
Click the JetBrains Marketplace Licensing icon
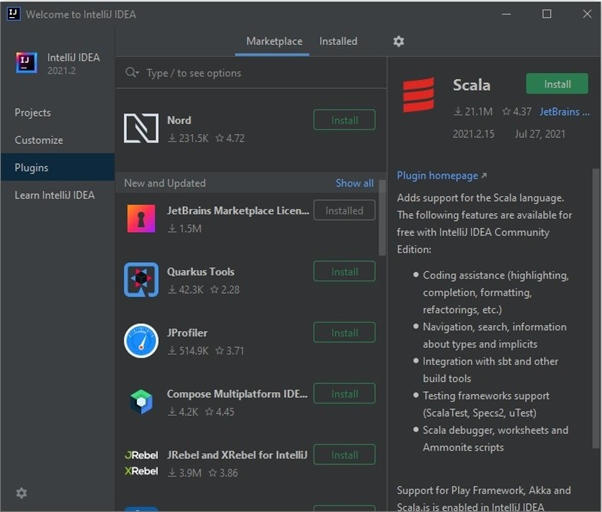[141, 219]
